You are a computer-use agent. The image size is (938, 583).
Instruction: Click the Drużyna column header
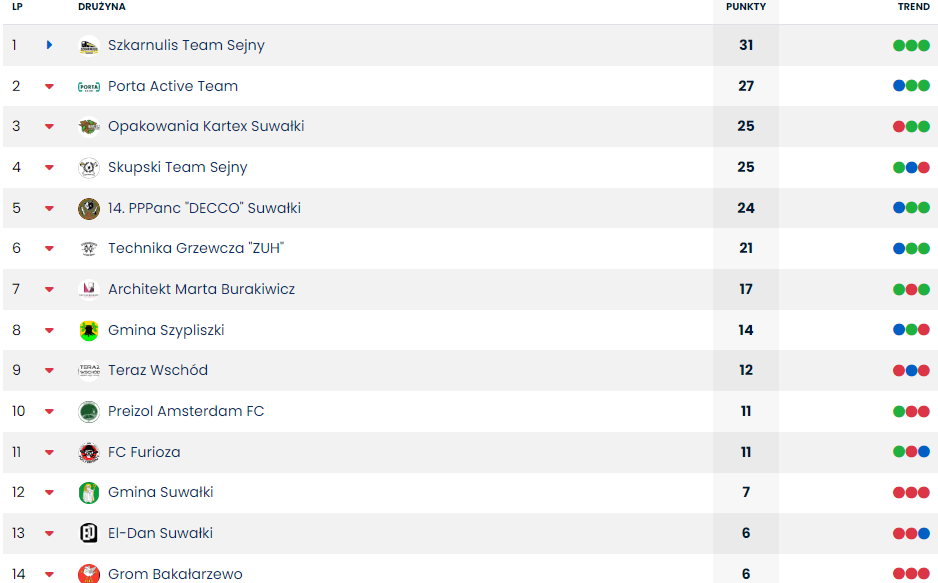click(x=102, y=6)
